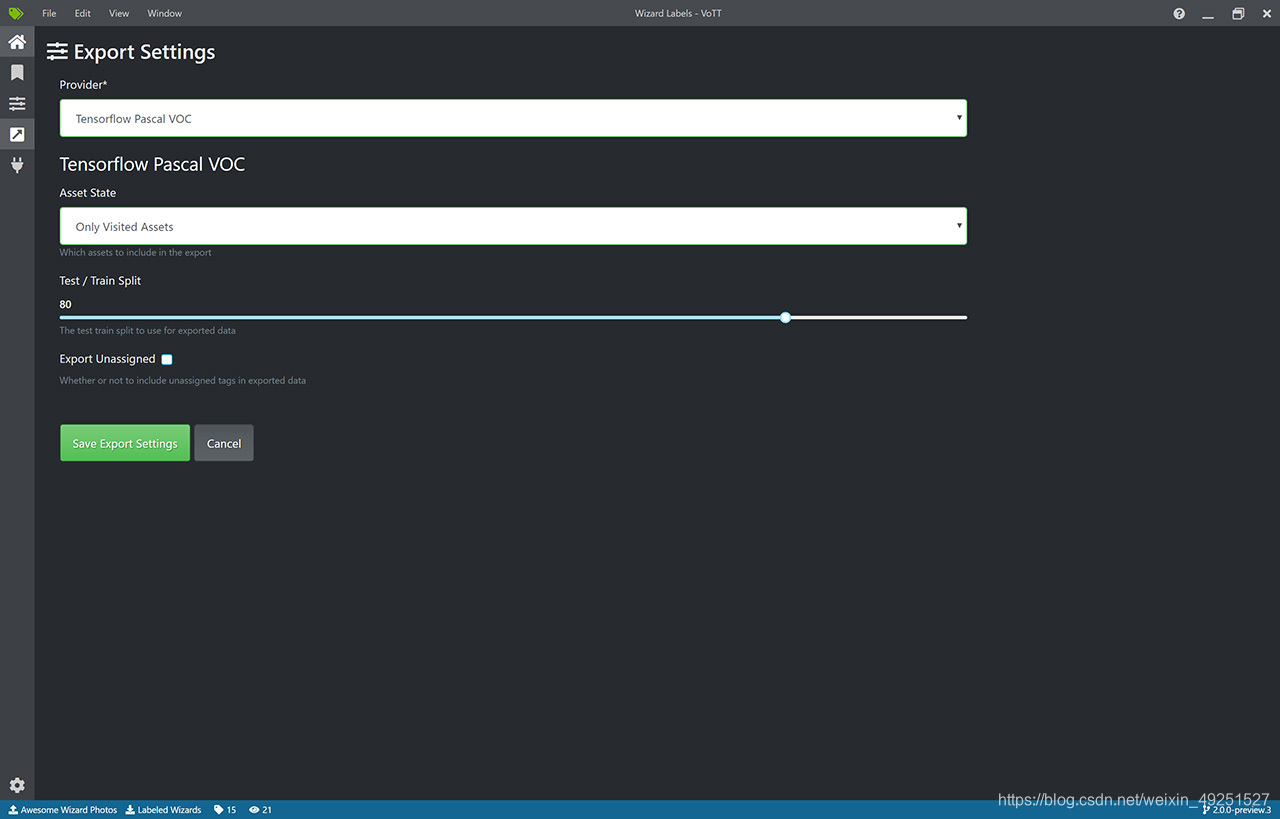Click the Test / Train Split label
The height and width of the screenshot is (819, 1280).
click(100, 281)
